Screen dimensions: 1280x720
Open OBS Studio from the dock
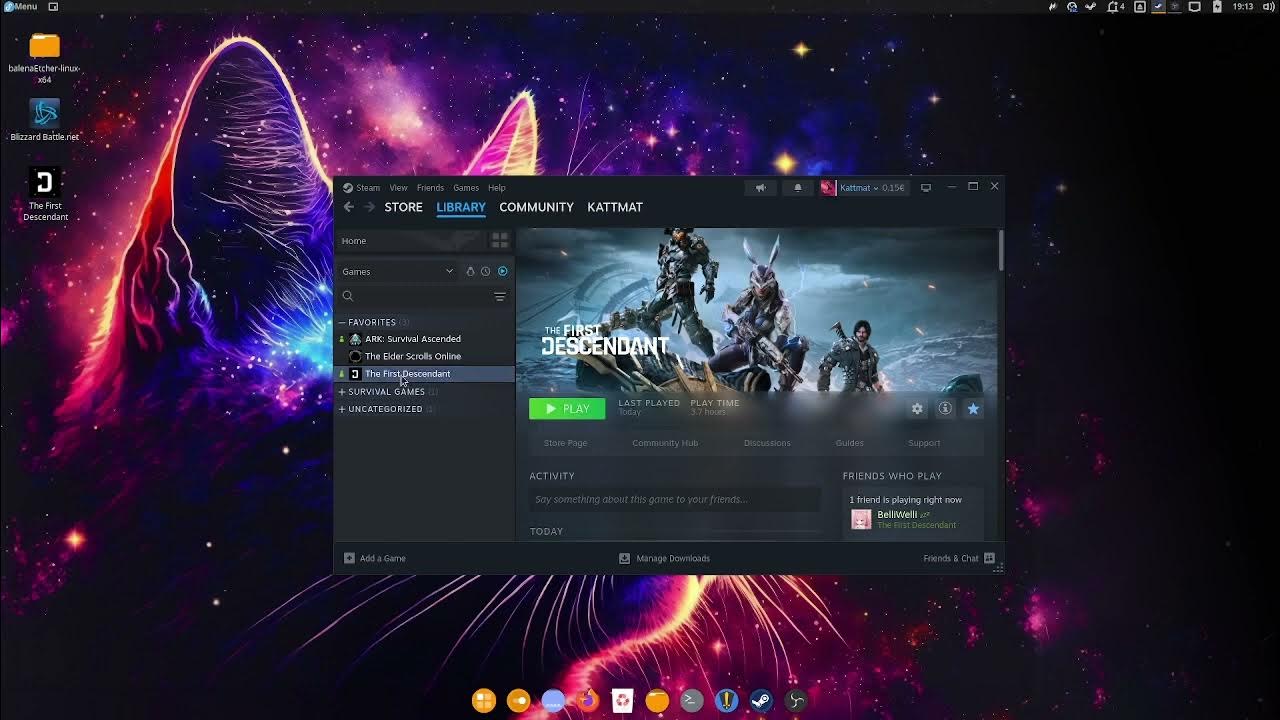(x=796, y=701)
